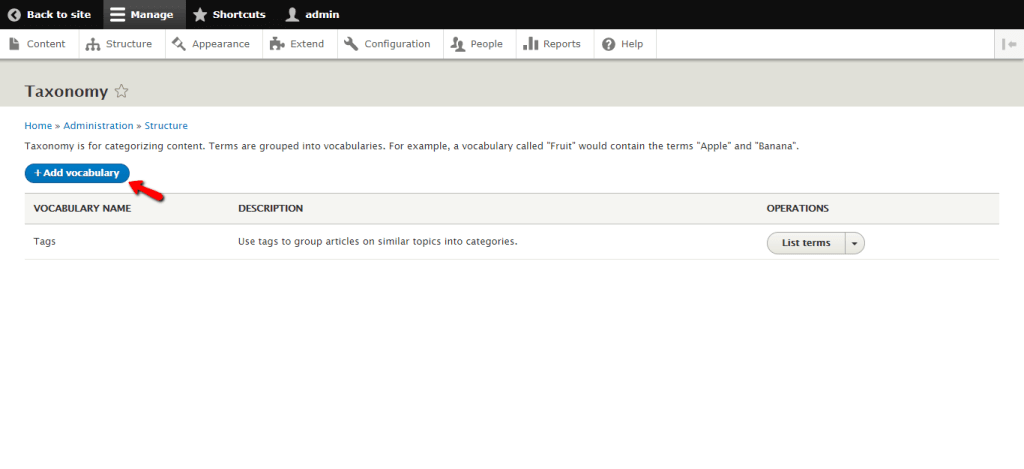Image resolution: width=1024 pixels, height=469 pixels.
Task: Click the Vocabulary Name column header
Action: point(82,208)
